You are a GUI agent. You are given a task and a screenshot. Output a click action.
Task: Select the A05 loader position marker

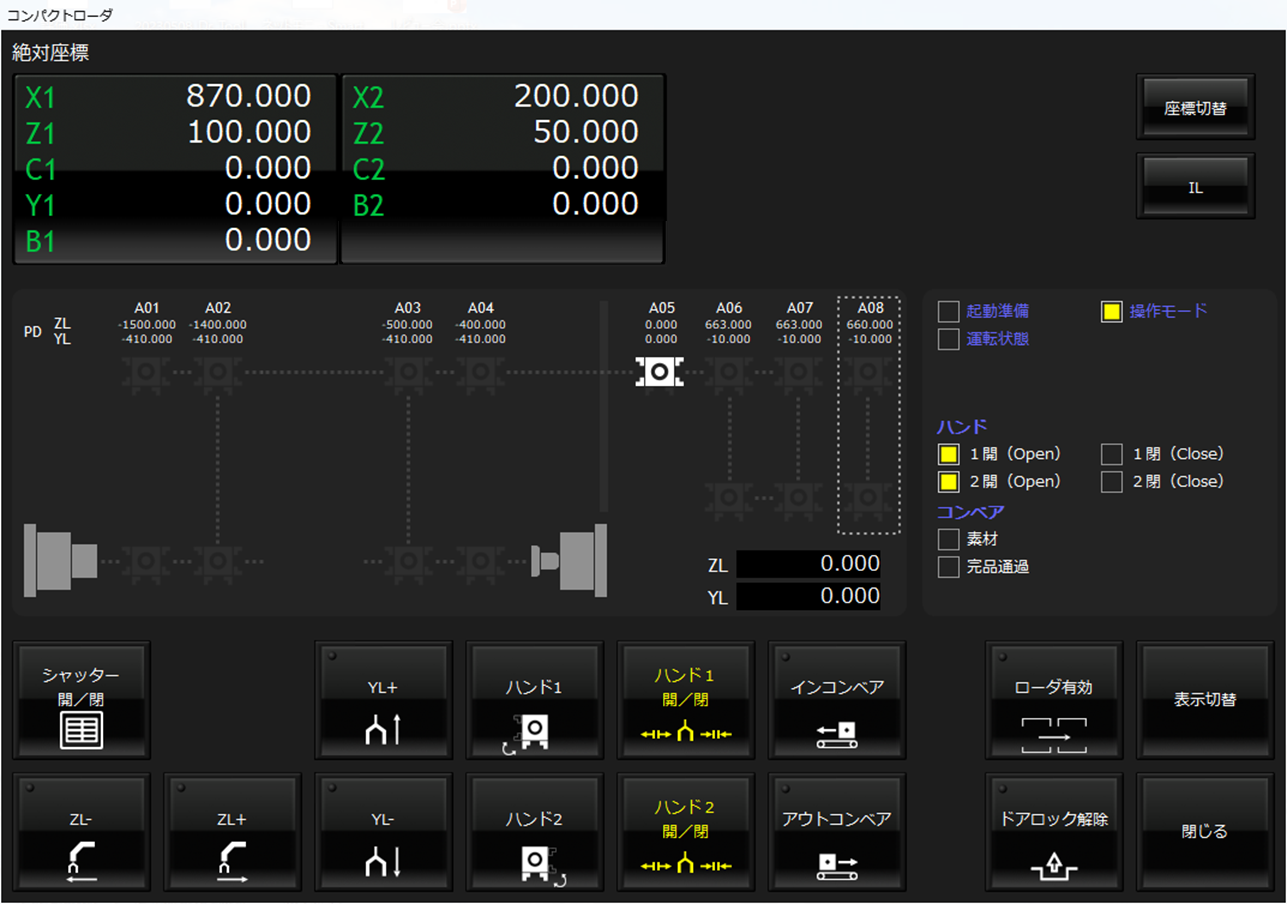[x=659, y=372]
